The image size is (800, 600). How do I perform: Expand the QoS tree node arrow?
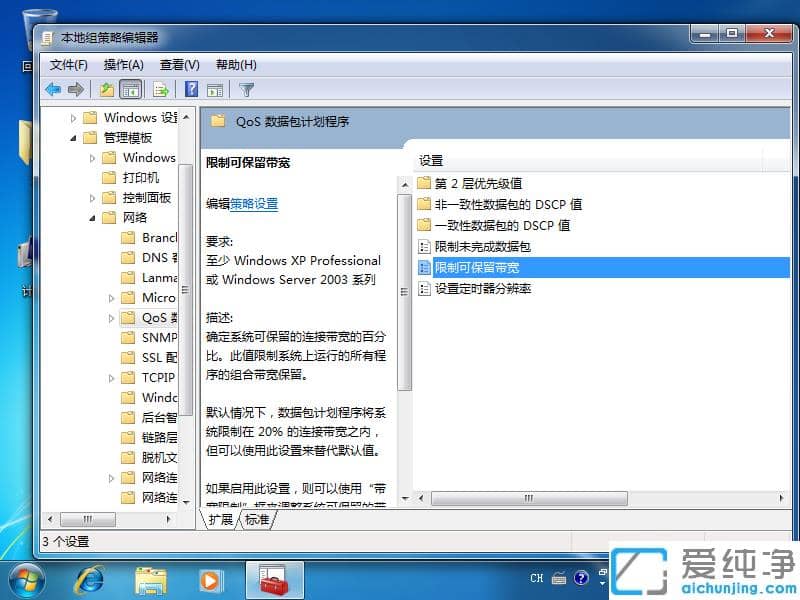point(111,318)
